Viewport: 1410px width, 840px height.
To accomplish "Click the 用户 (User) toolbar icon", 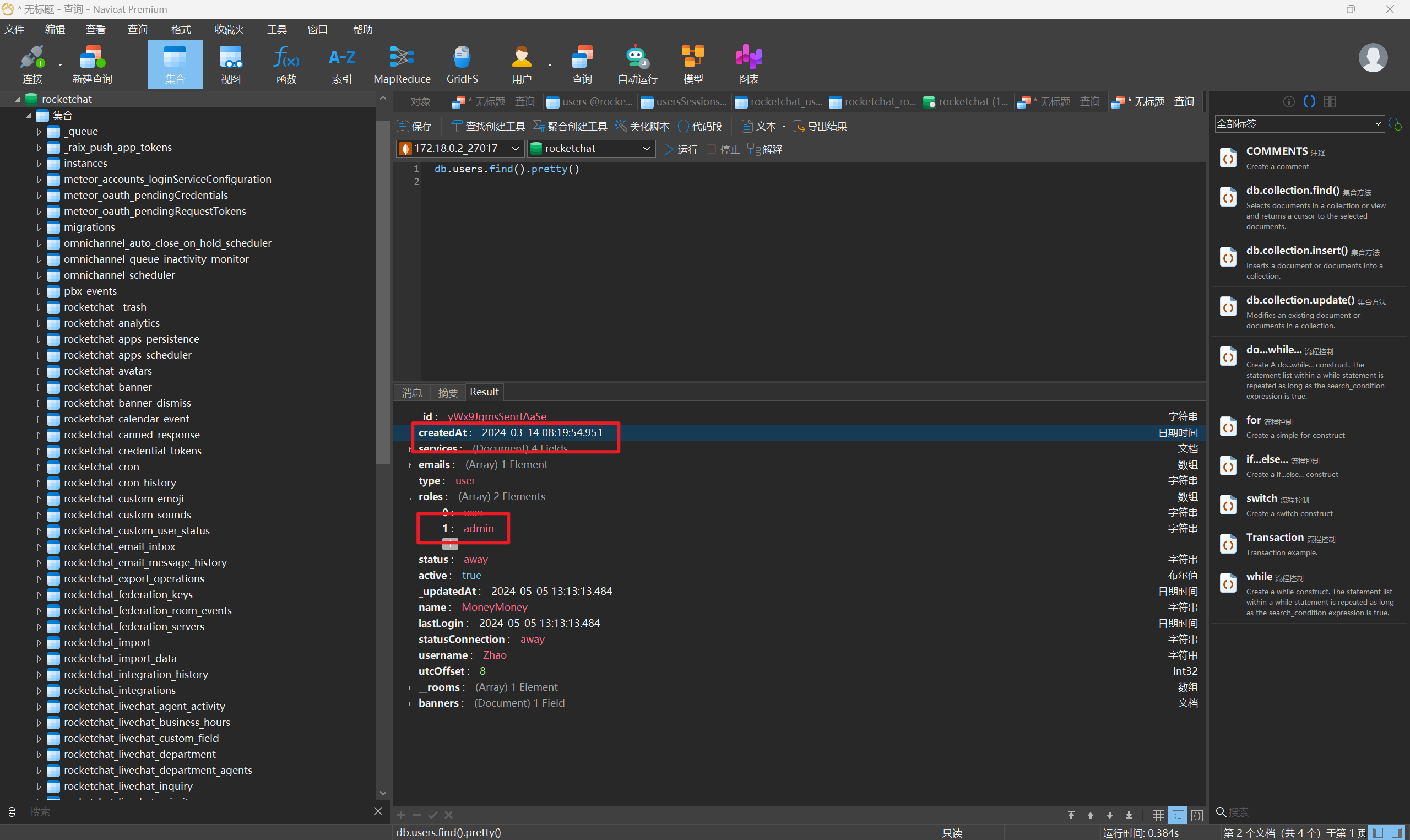I will [x=522, y=64].
